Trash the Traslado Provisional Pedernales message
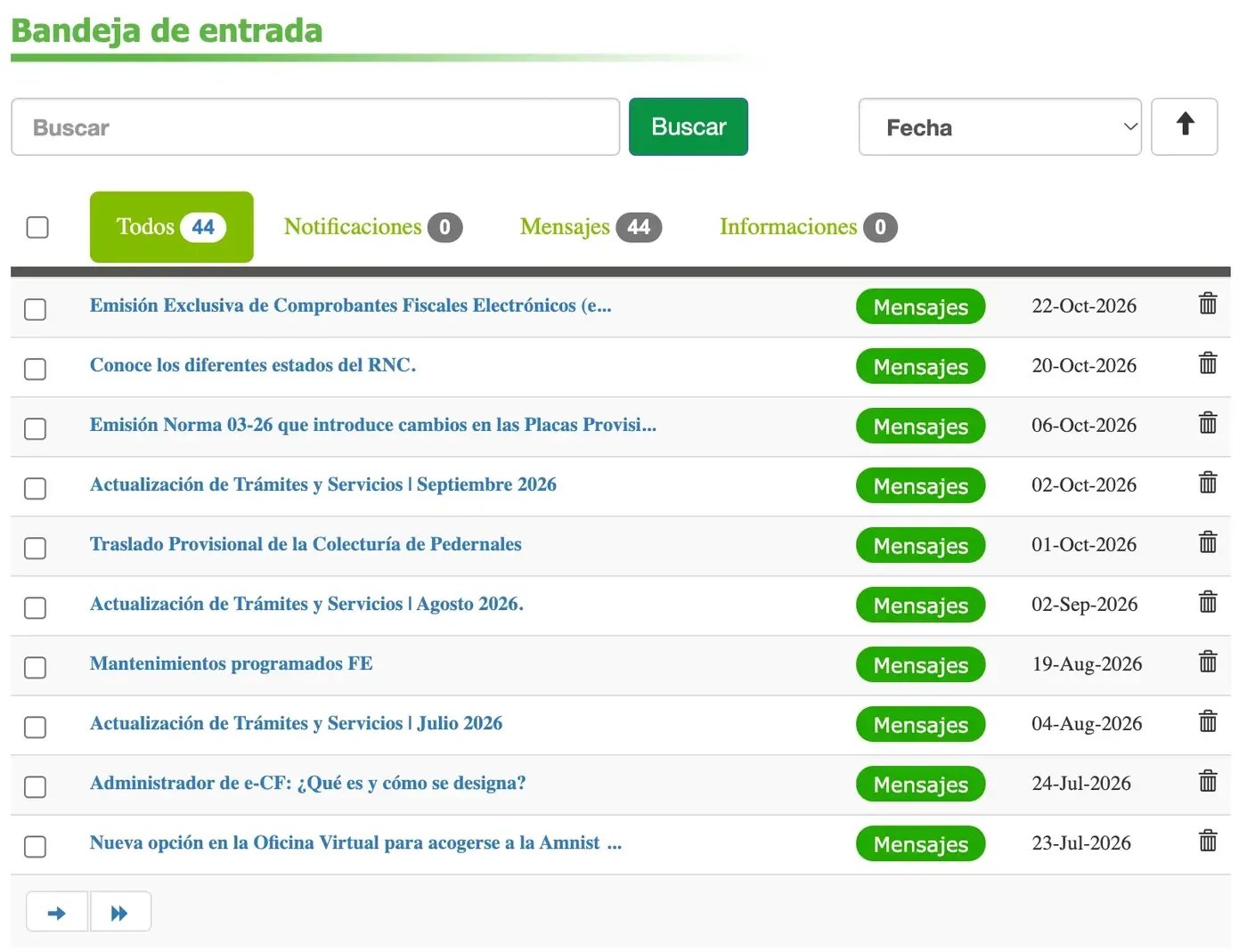 pos(1208,542)
